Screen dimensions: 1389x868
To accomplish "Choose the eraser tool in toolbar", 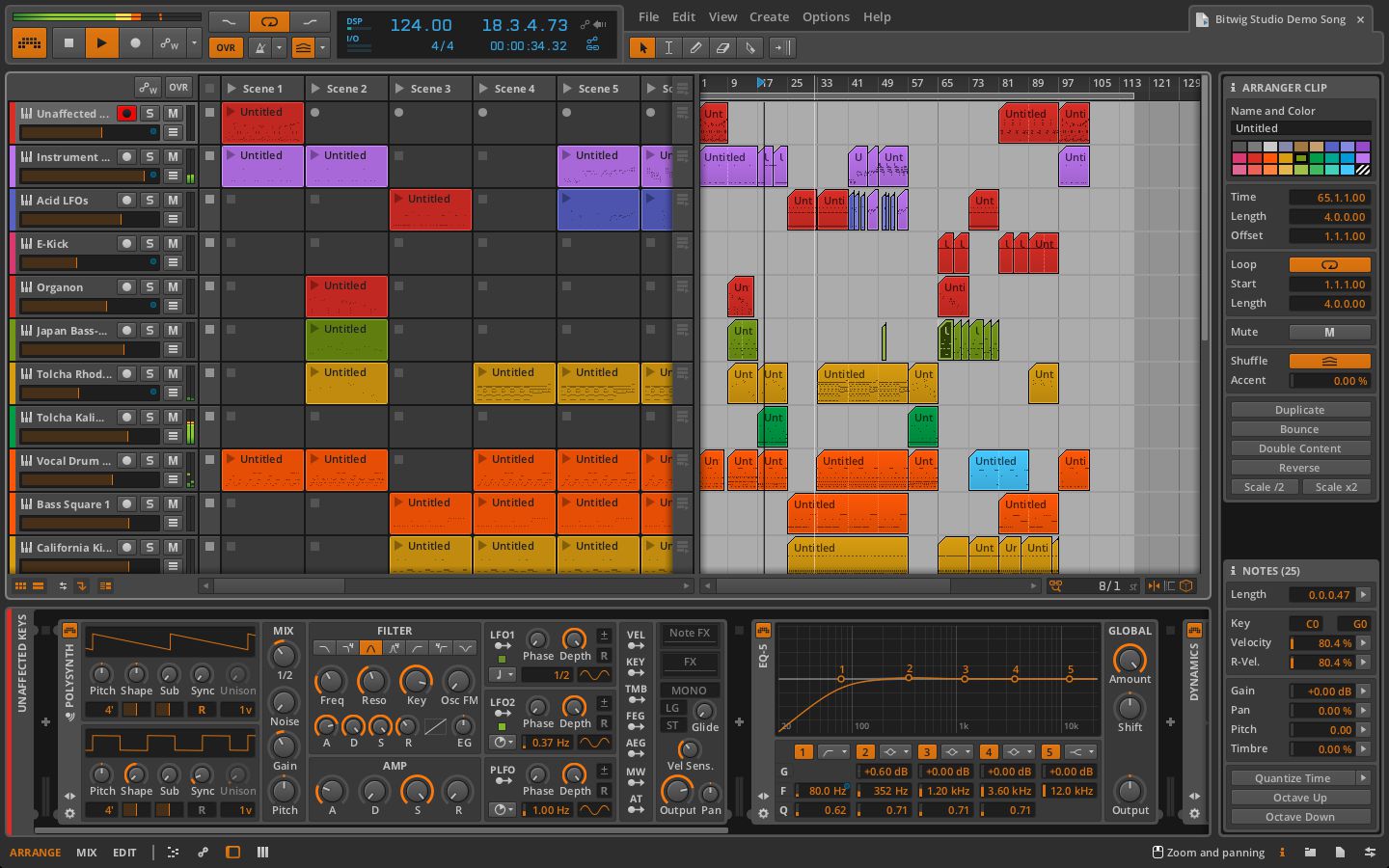I will click(722, 47).
